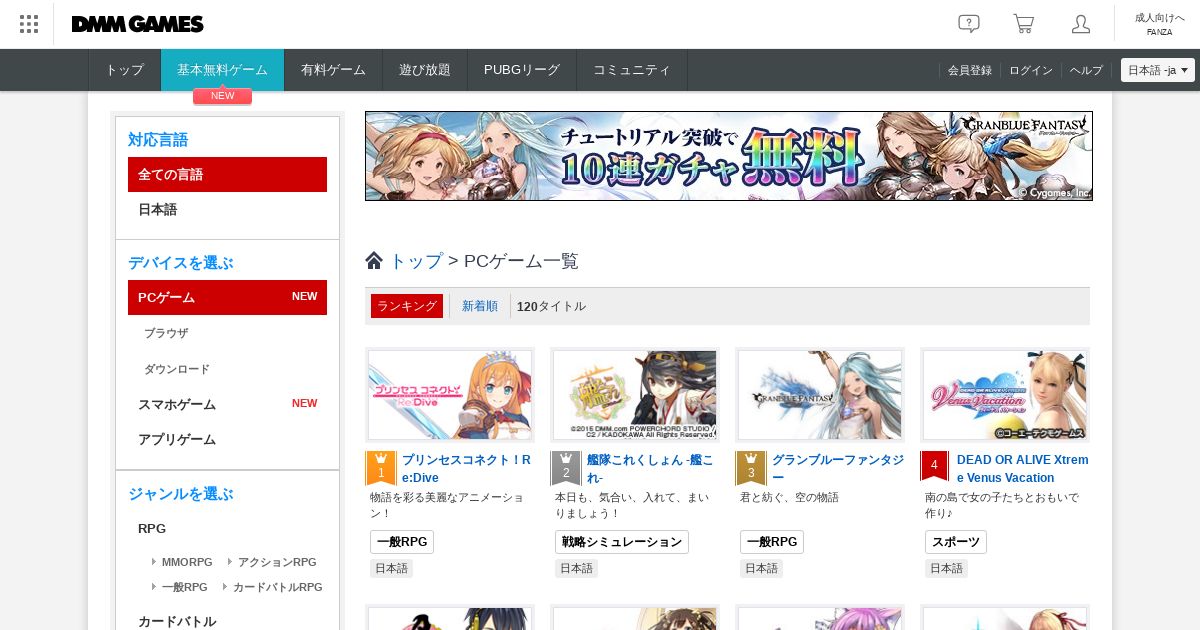Image resolution: width=1200 pixels, height=630 pixels.
Task: Choose カードバトルRPG genre sub-item
Action: [278, 587]
